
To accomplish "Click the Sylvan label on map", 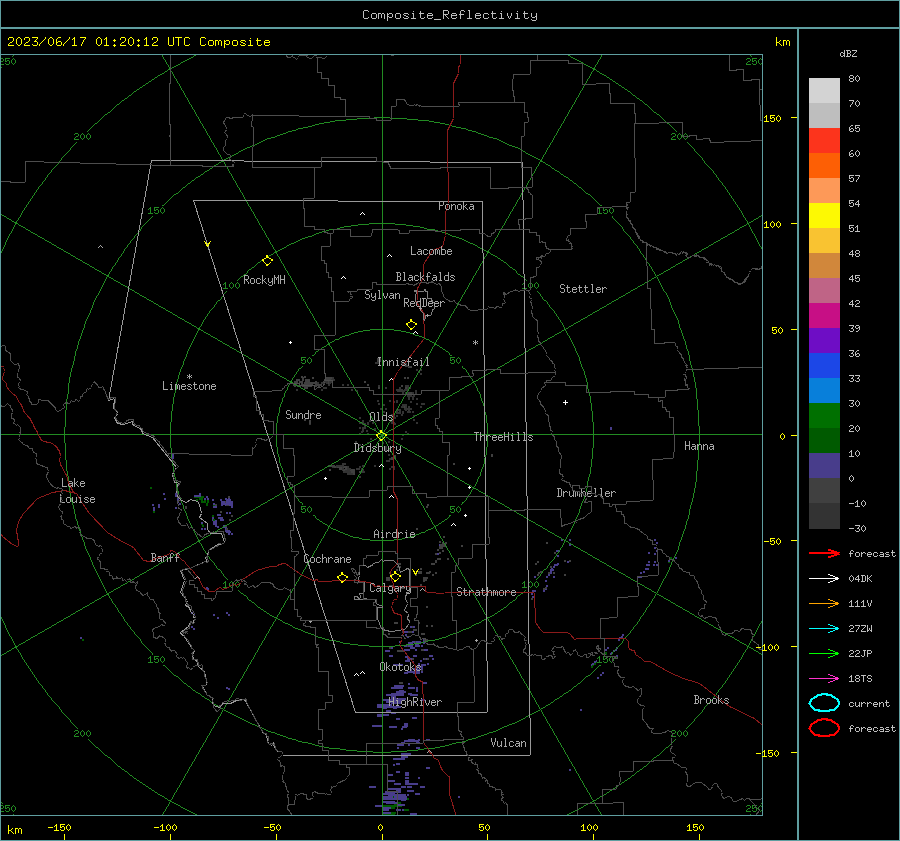I will 382,295.
